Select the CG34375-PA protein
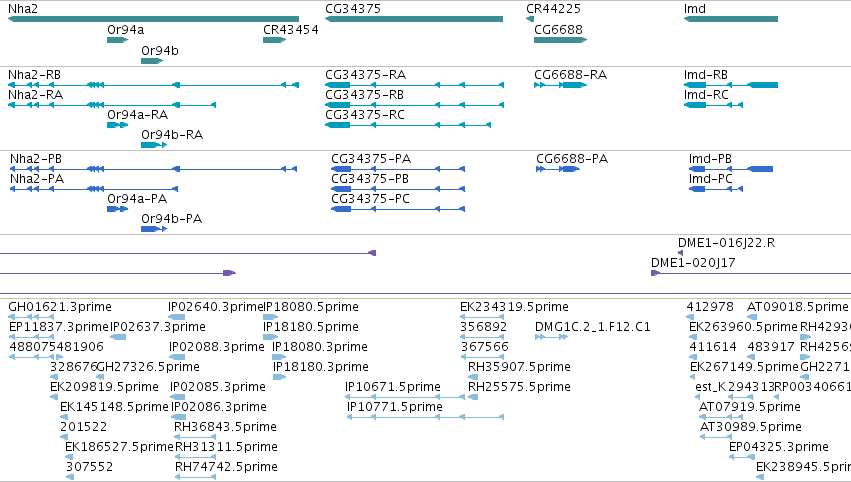Image resolution: width=851 pixels, height=482 pixels. tap(398, 169)
